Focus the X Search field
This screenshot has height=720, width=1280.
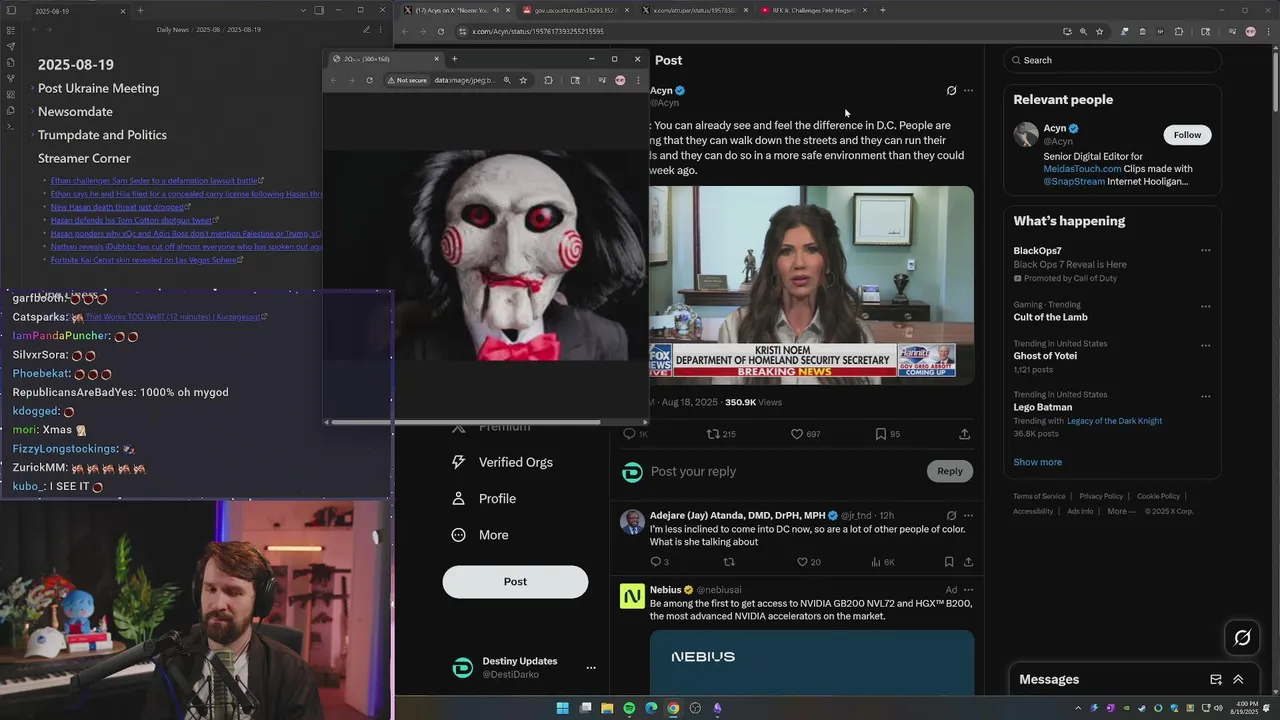1113,60
